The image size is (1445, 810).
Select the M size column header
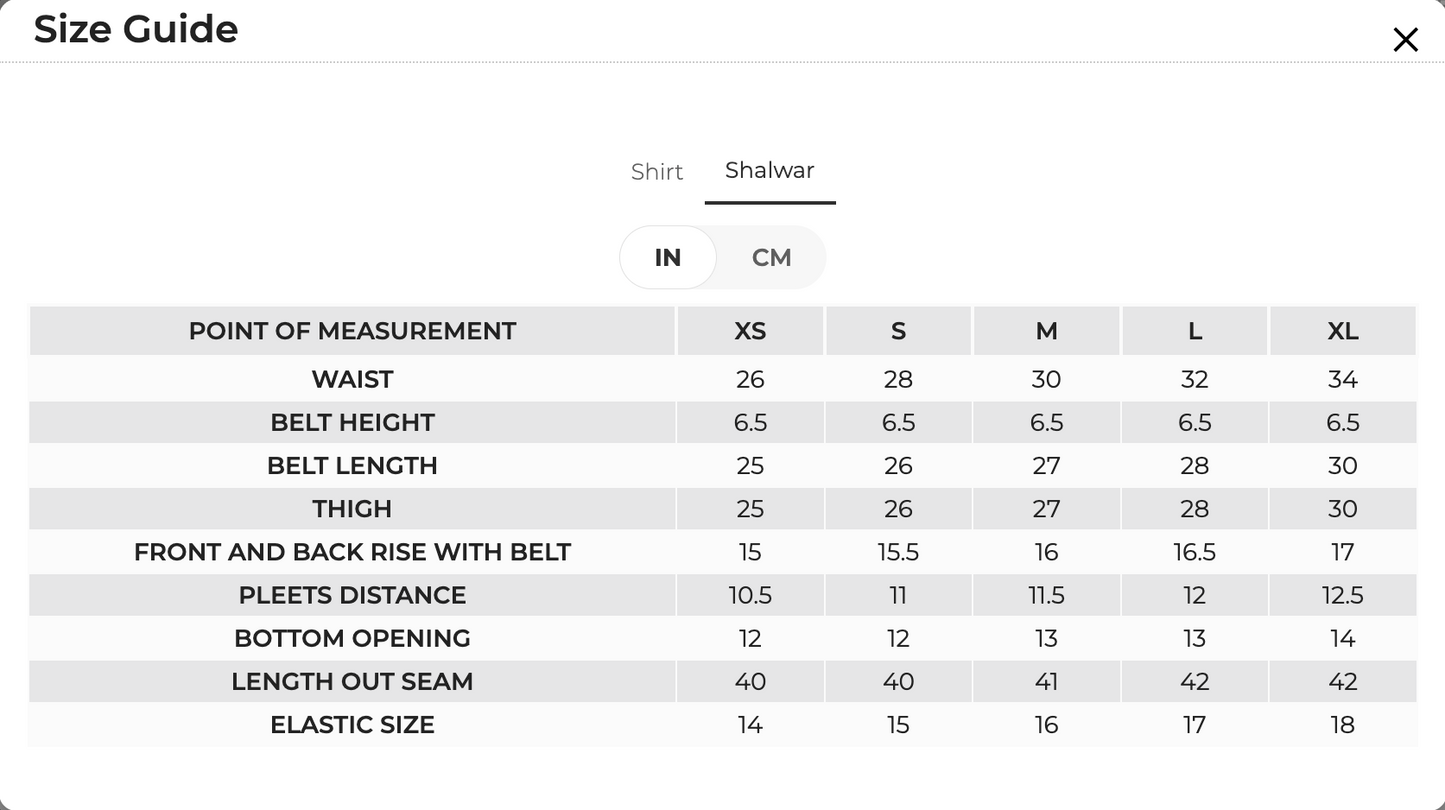[x=1046, y=331]
